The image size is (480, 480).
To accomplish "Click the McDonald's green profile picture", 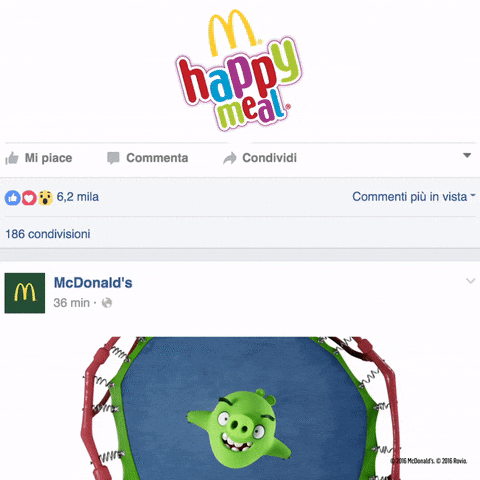I will coord(25,293).
